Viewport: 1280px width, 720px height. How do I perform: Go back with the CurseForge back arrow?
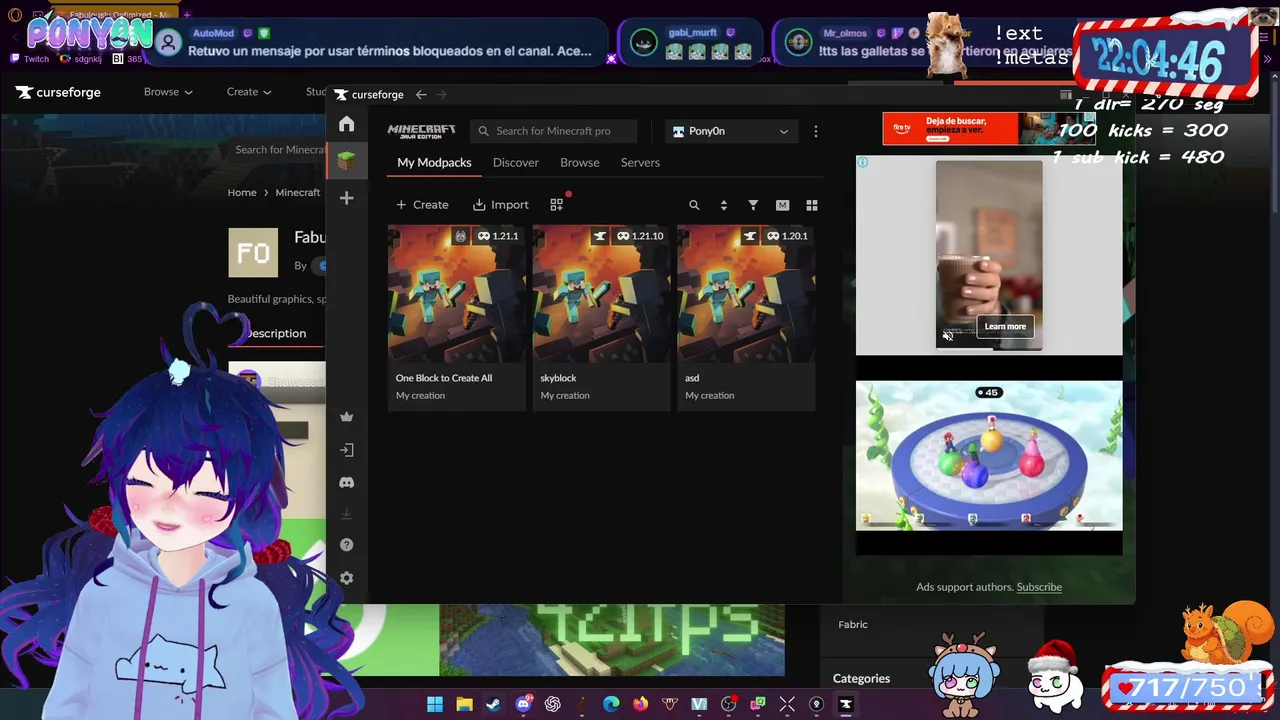(x=421, y=94)
